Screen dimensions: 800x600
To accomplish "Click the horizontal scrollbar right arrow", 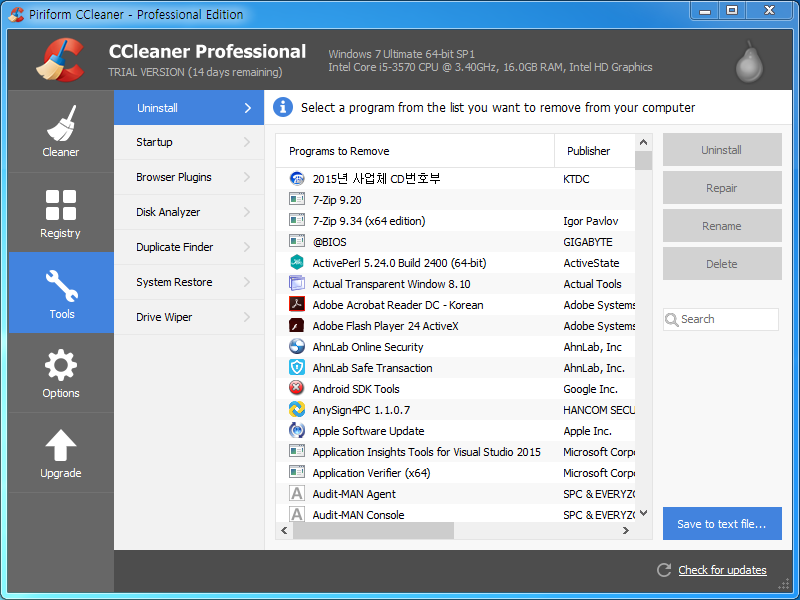I will (x=626, y=531).
